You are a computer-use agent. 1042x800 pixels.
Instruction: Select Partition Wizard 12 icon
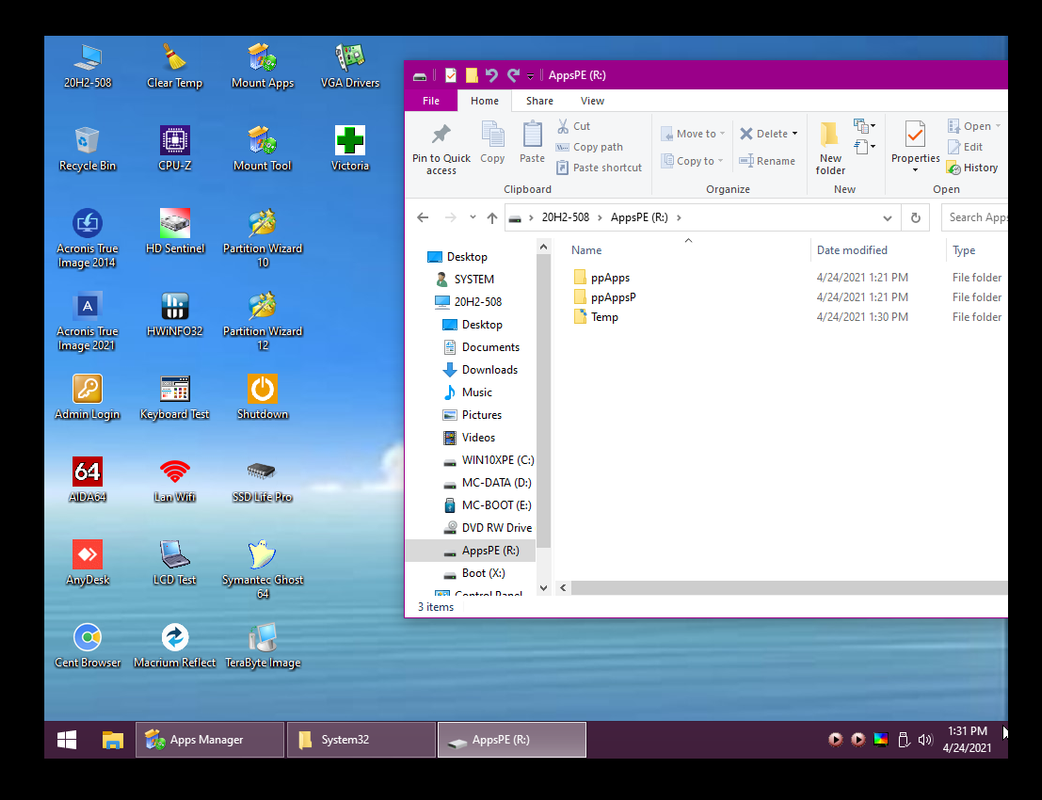tap(262, 320)
